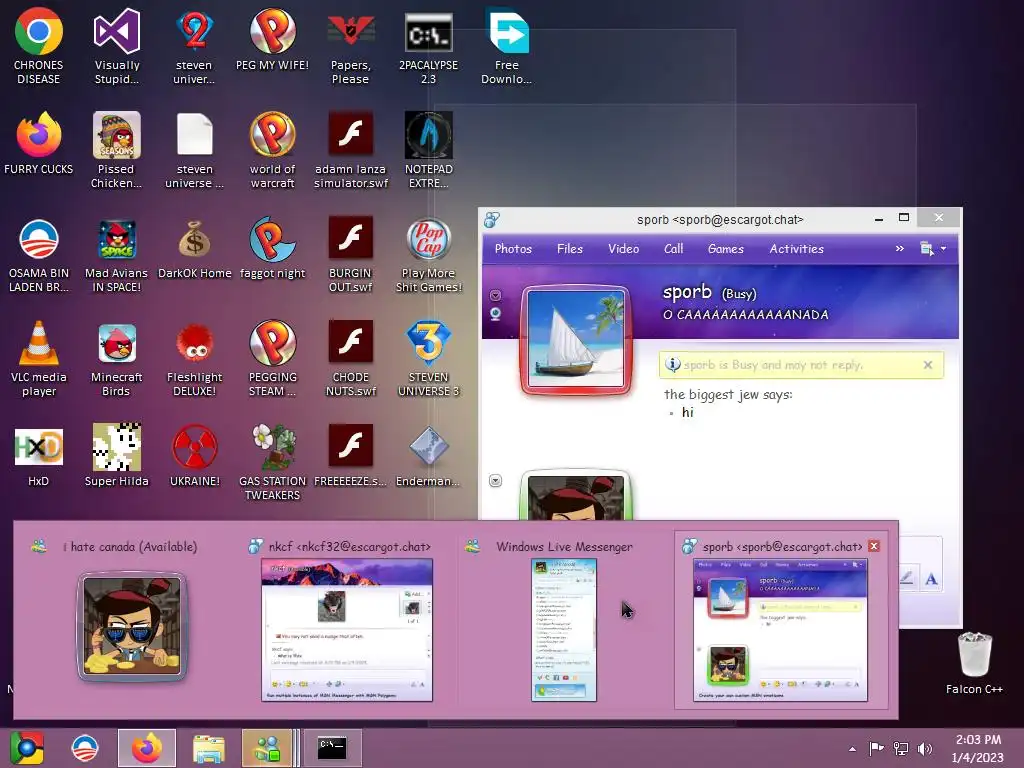Open the Papers, Please desktop icon
This screenshot has height=768, width=1024.
pyautogui.click(x=351, y=46)
